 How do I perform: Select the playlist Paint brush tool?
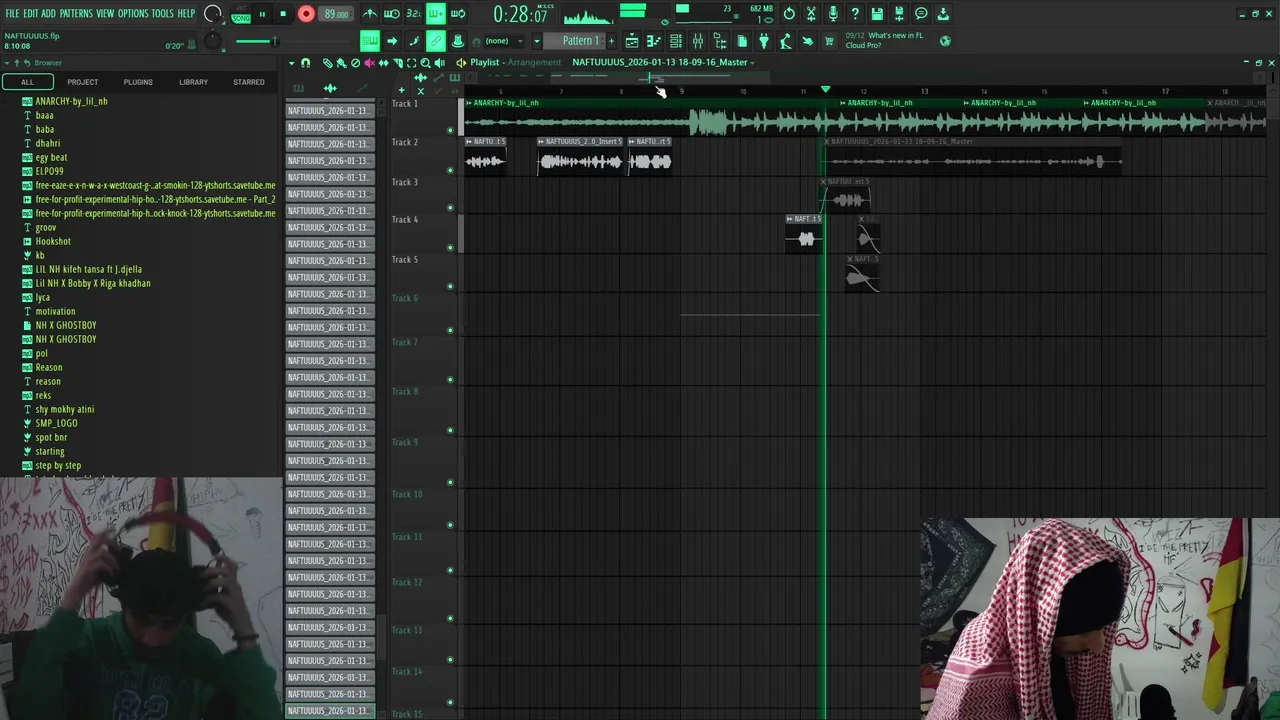pyautogui.click(x=341, y=63)
